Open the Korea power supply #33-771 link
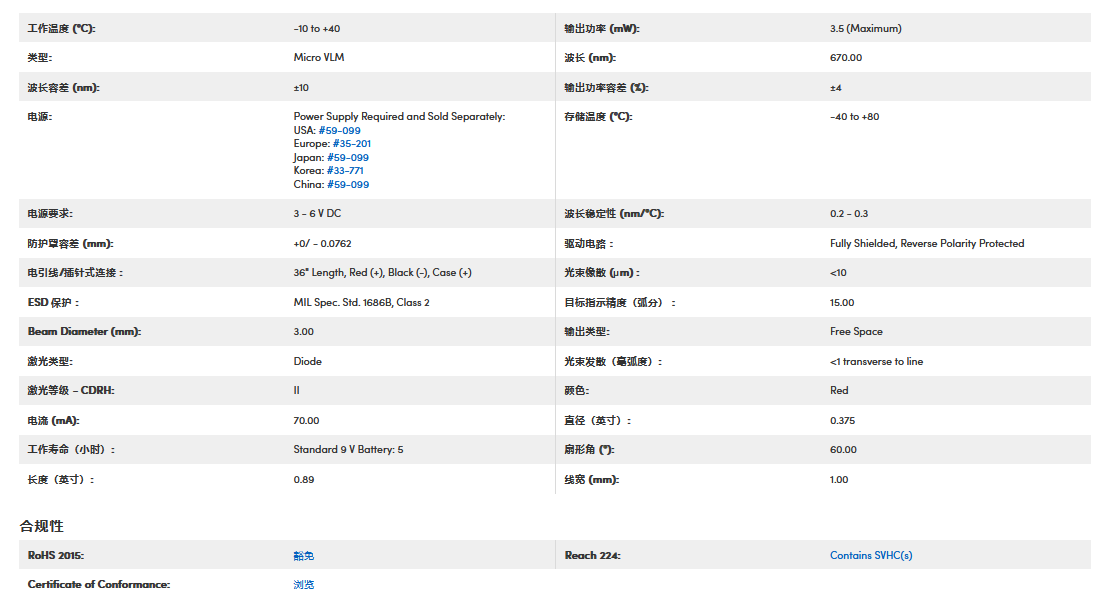The height and width of the screenshot is (615, 1098). point(345,171)
